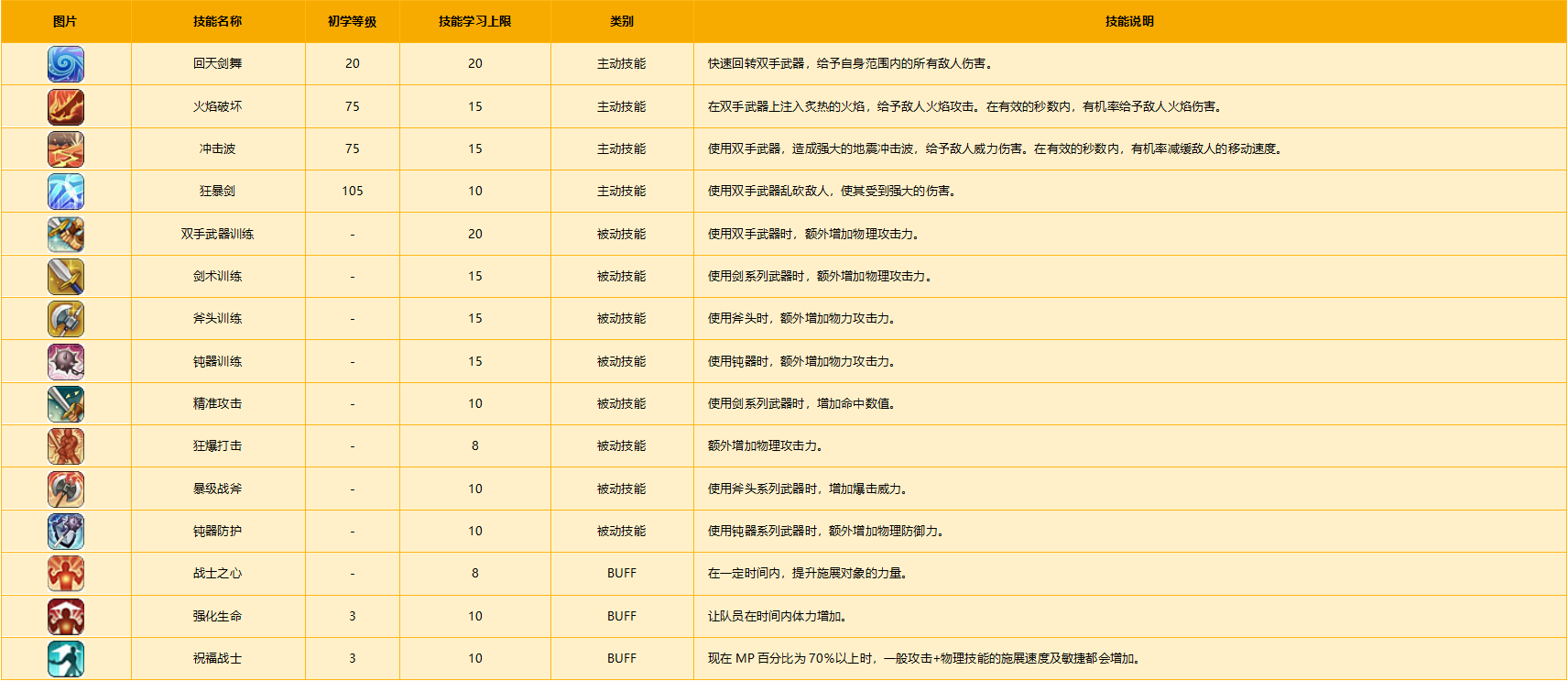Select the 冲击波 skill icon
The width and height of the screenshot is (1568, 681).
[x=66, y=149]
